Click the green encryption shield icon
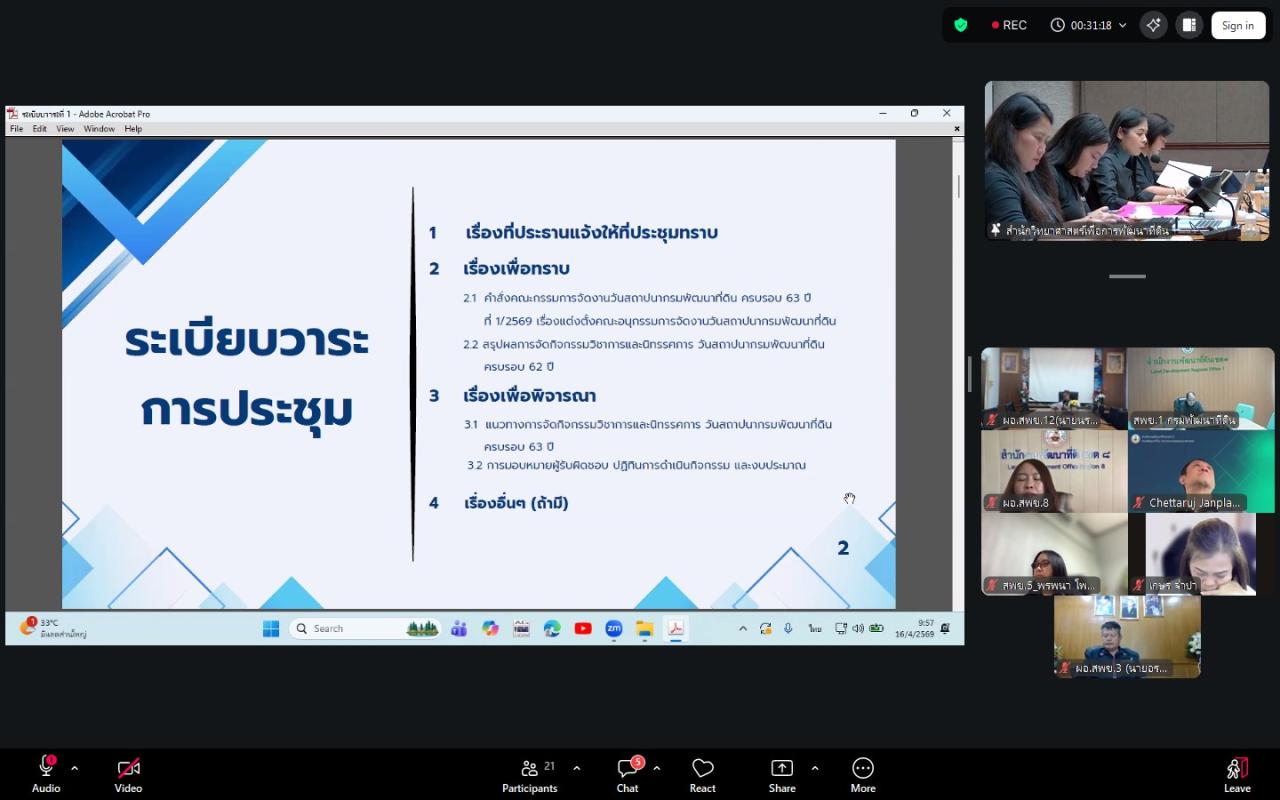Image resolution: width=1280 pixels, height=800 pixels. point(961,25)
